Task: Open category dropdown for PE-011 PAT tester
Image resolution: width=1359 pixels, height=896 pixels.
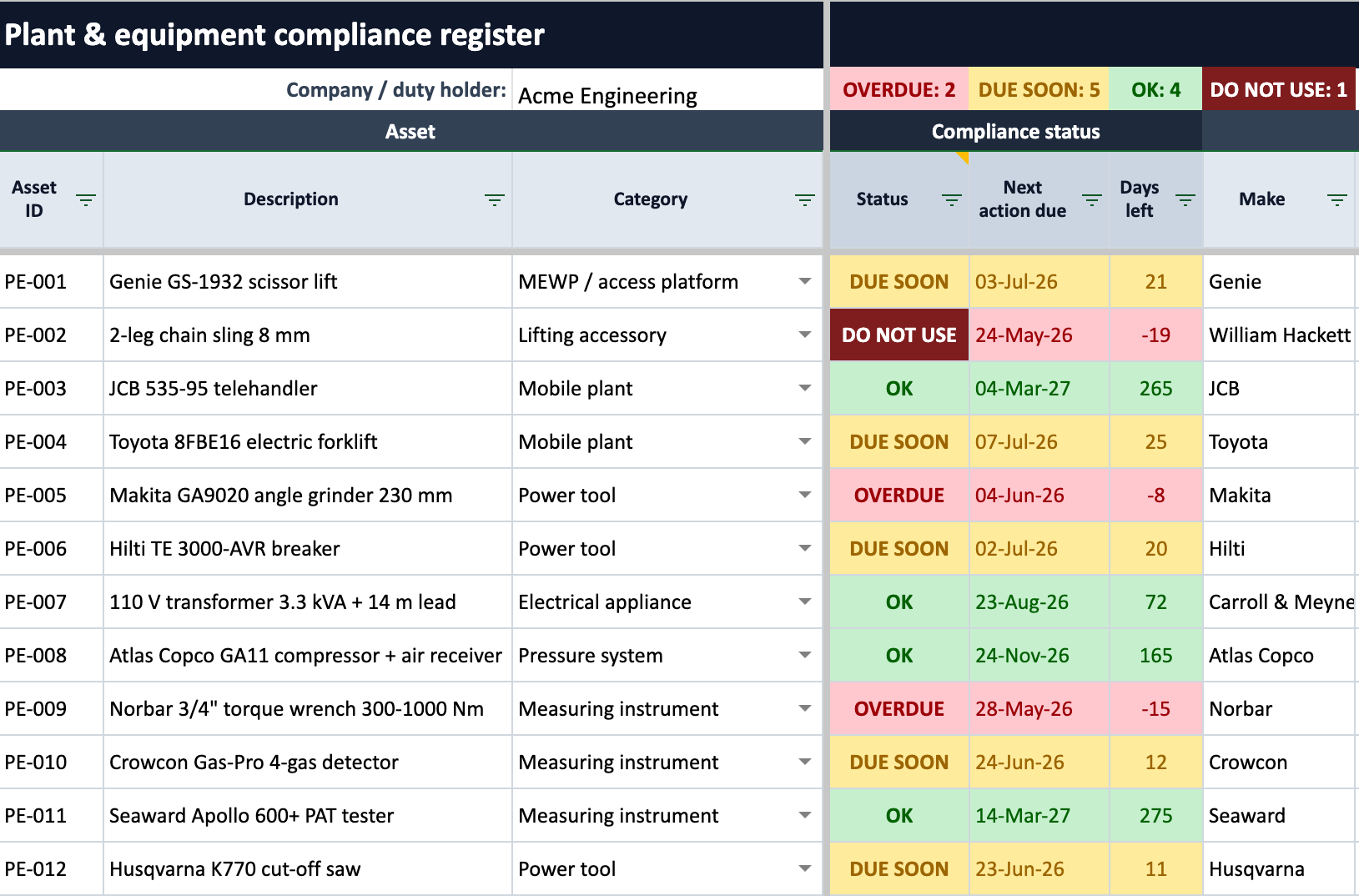Action: click(805, 816)
